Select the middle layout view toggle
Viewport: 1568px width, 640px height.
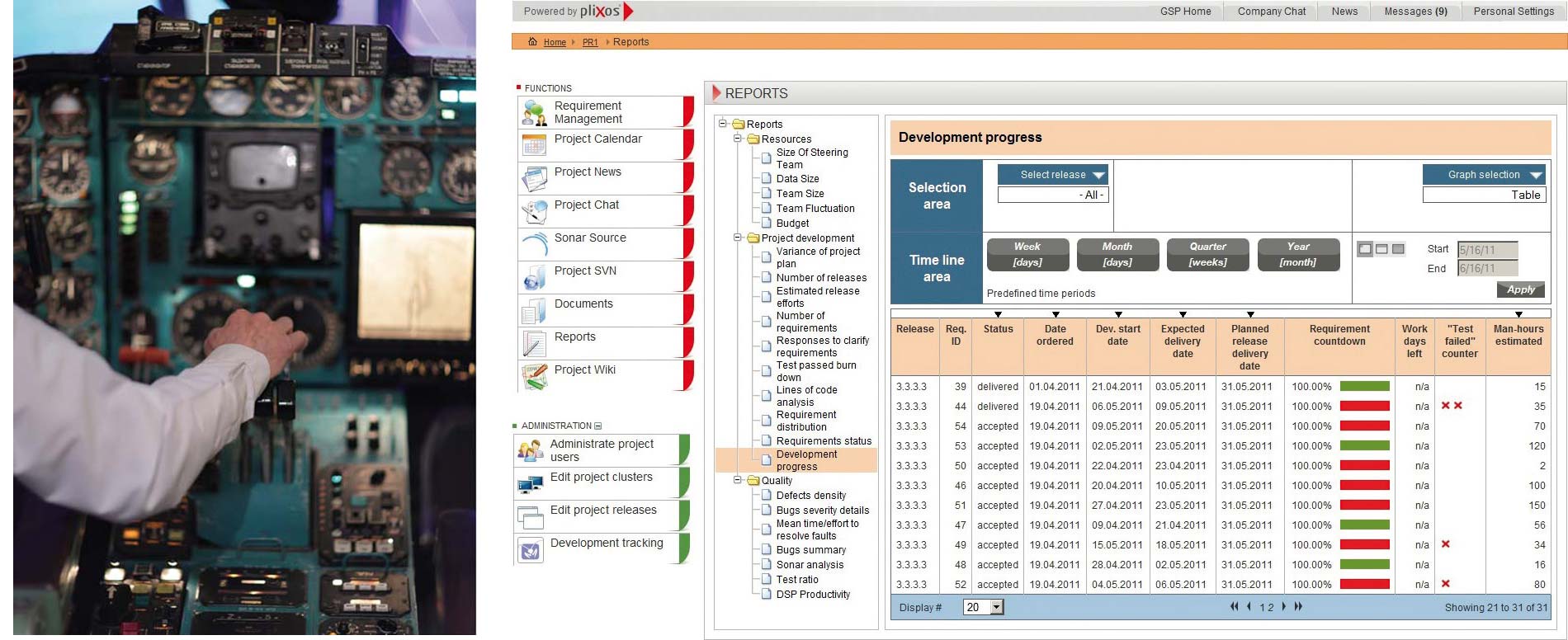click(x=1381, y=249)
